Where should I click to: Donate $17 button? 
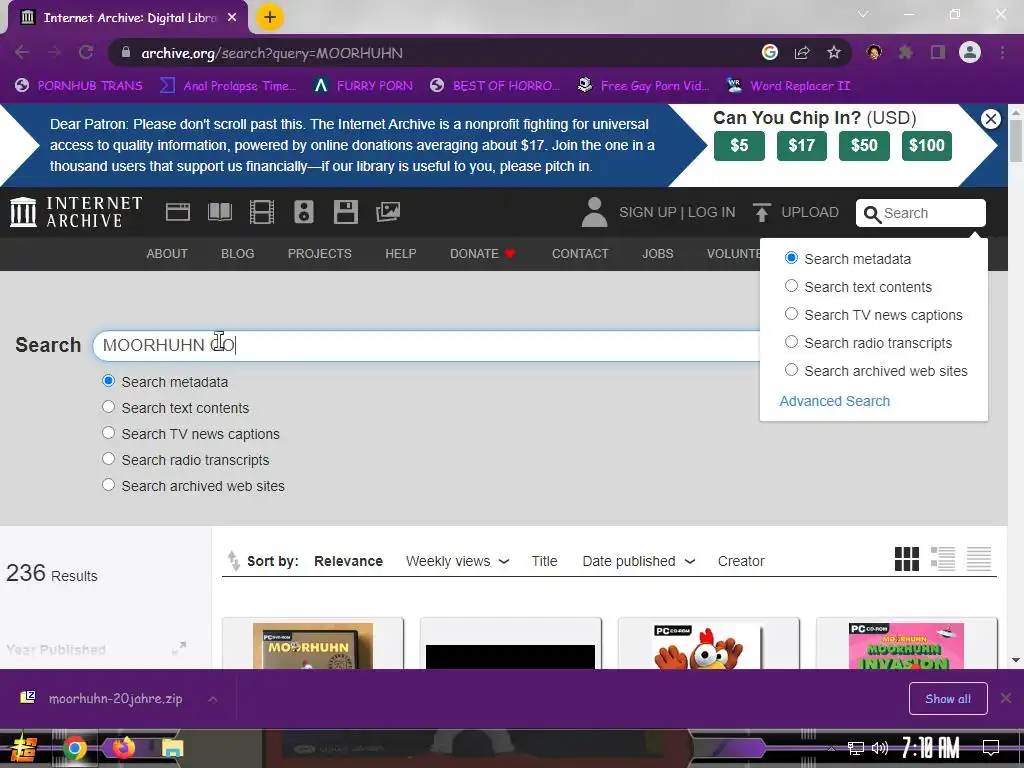(802, 146)
